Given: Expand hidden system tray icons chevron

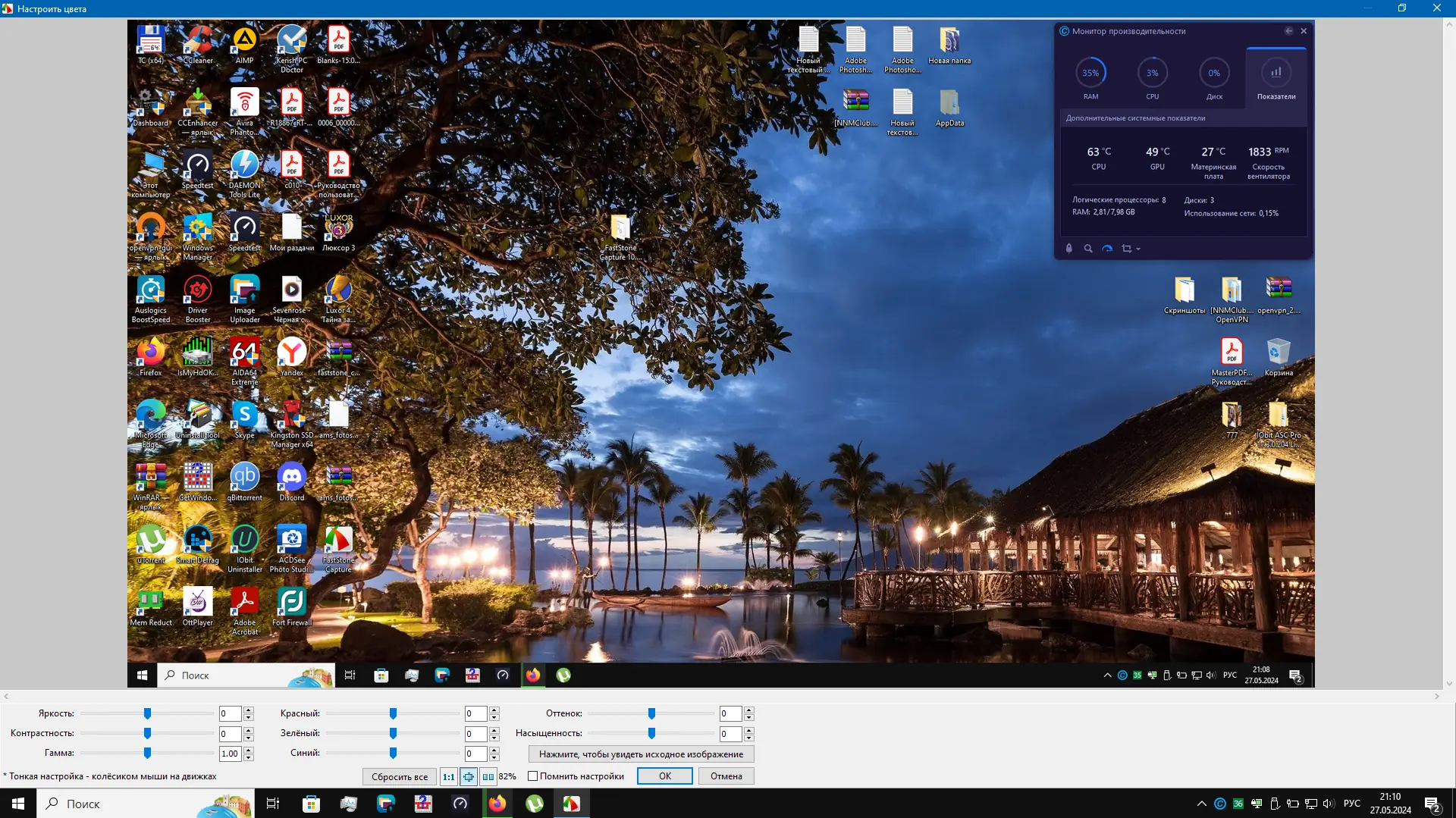Looking at the screenshot, I should (1201, 804).
